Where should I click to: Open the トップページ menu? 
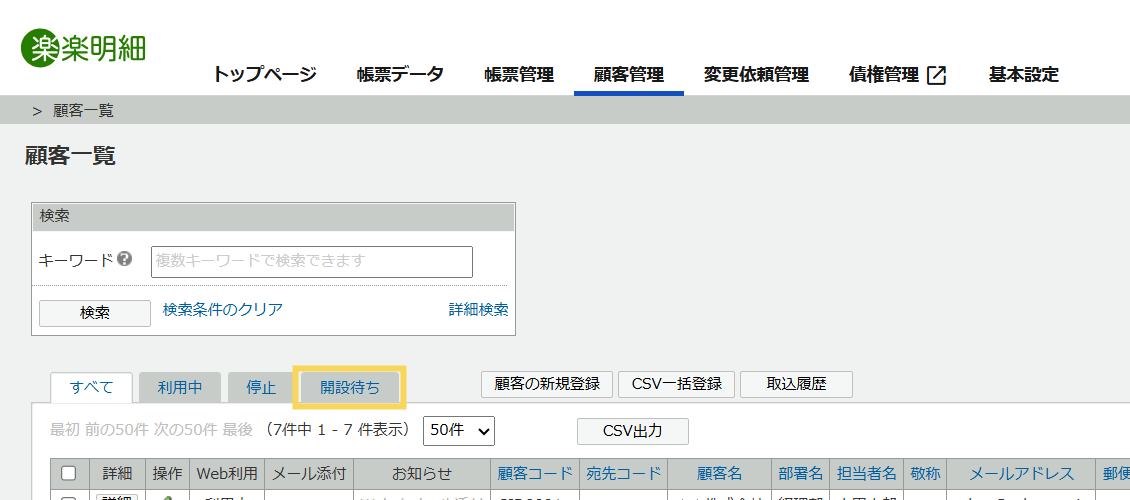264,75
